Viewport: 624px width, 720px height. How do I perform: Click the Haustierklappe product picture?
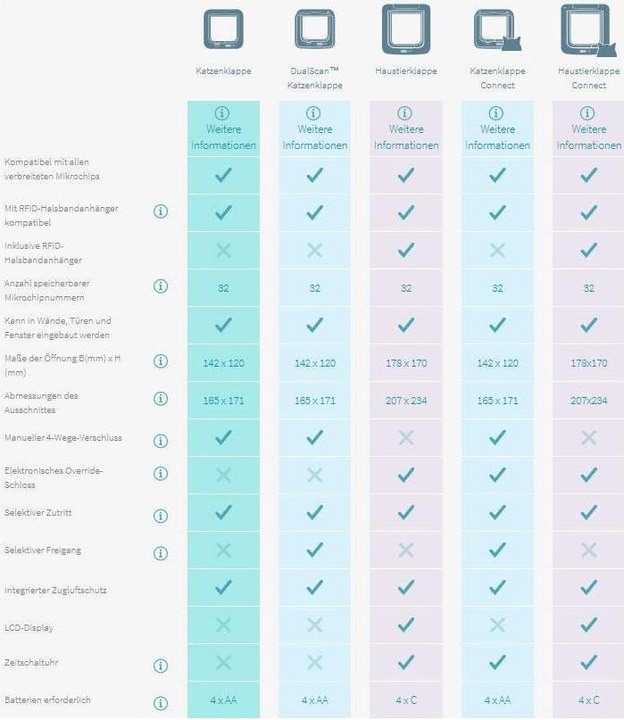tap(406, 29)
